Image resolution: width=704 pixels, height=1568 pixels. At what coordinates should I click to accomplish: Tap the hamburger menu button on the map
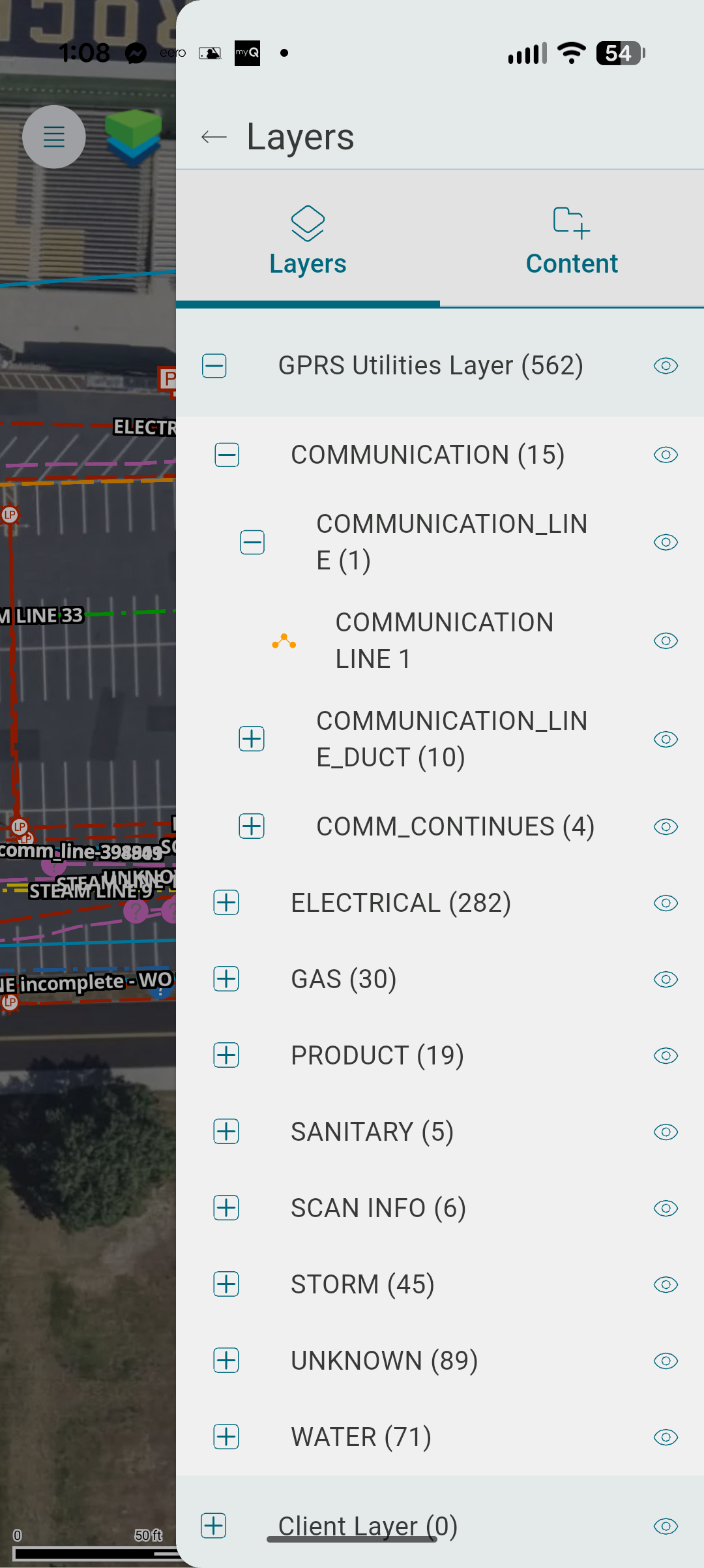(x=54, y=137)
